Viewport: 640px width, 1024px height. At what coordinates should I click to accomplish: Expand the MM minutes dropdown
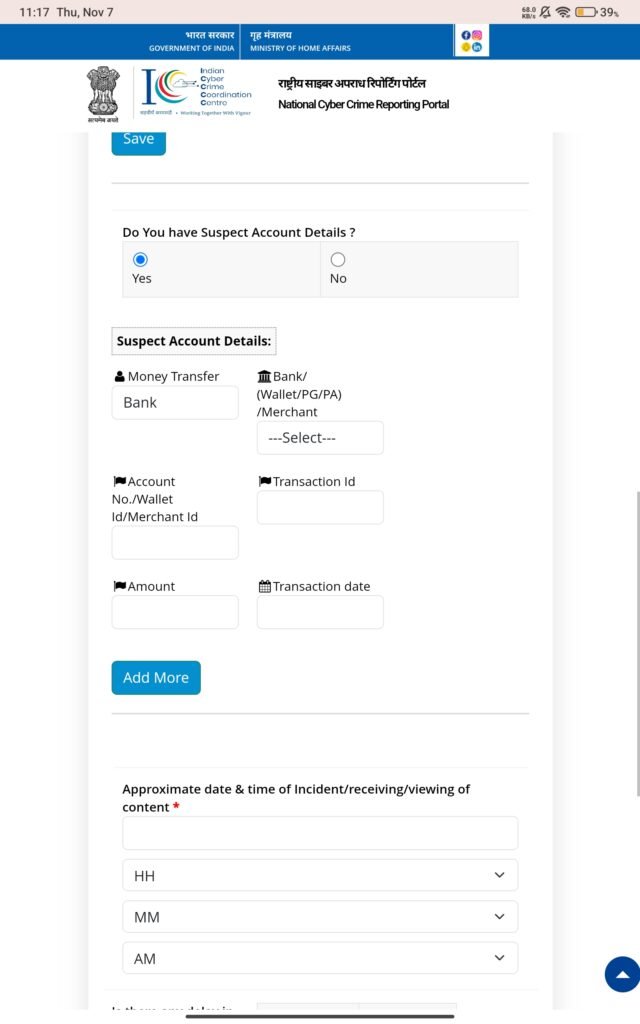(x=320, y=917)
